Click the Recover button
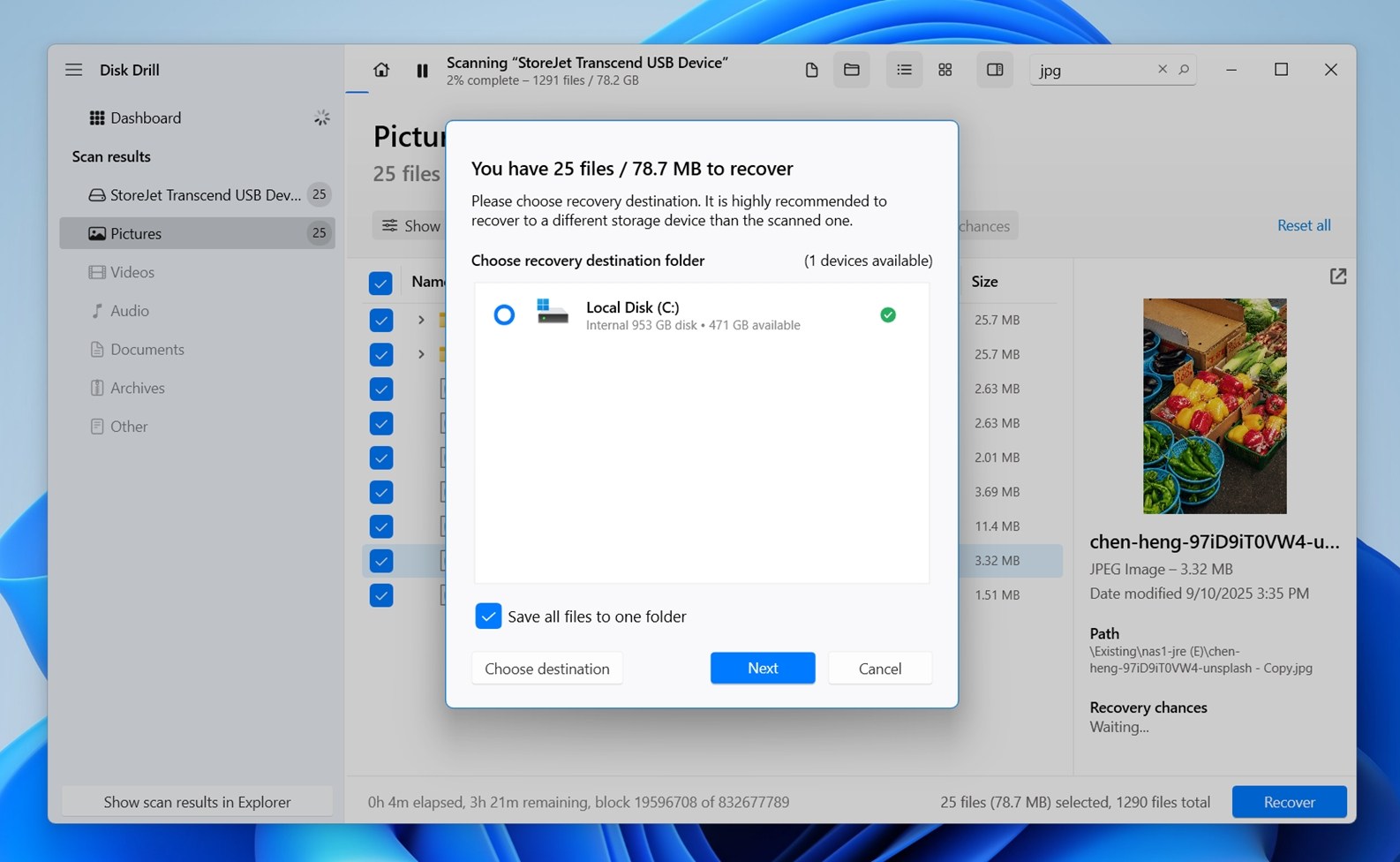The width and height of the screenshot is (1400, 862). [x=1289, y=802]
